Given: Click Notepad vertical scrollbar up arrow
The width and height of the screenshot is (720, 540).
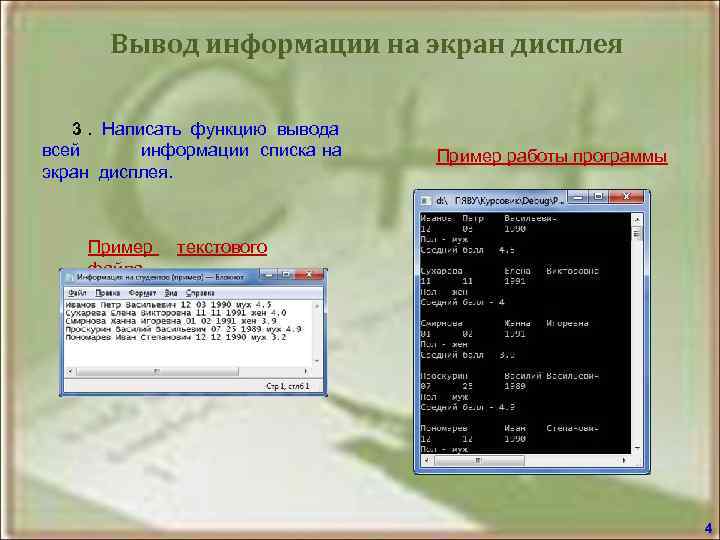Looking at the screenshot, I should tap(316, 305).
